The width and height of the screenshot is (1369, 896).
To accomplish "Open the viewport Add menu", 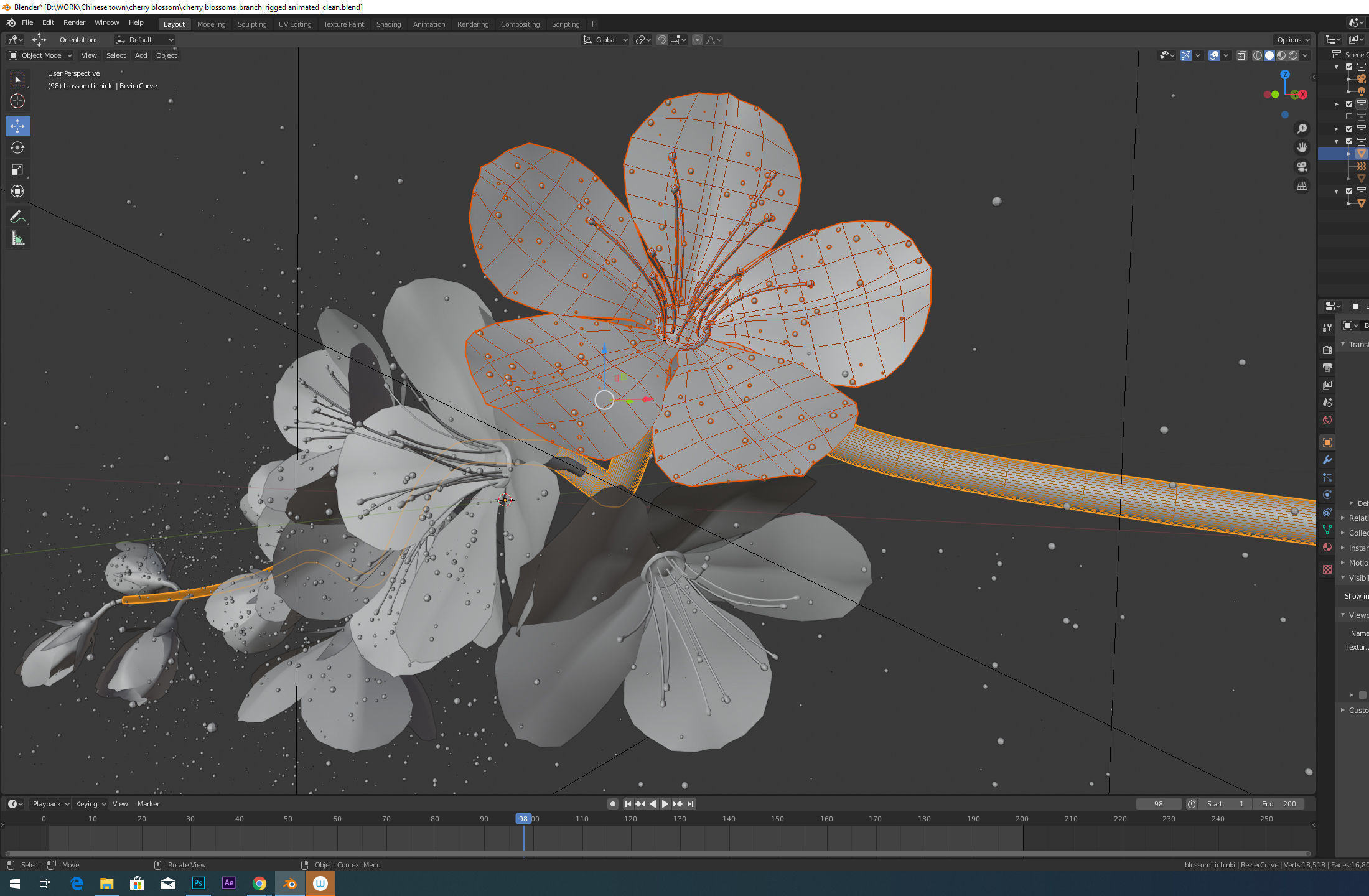I will [141, 55].
